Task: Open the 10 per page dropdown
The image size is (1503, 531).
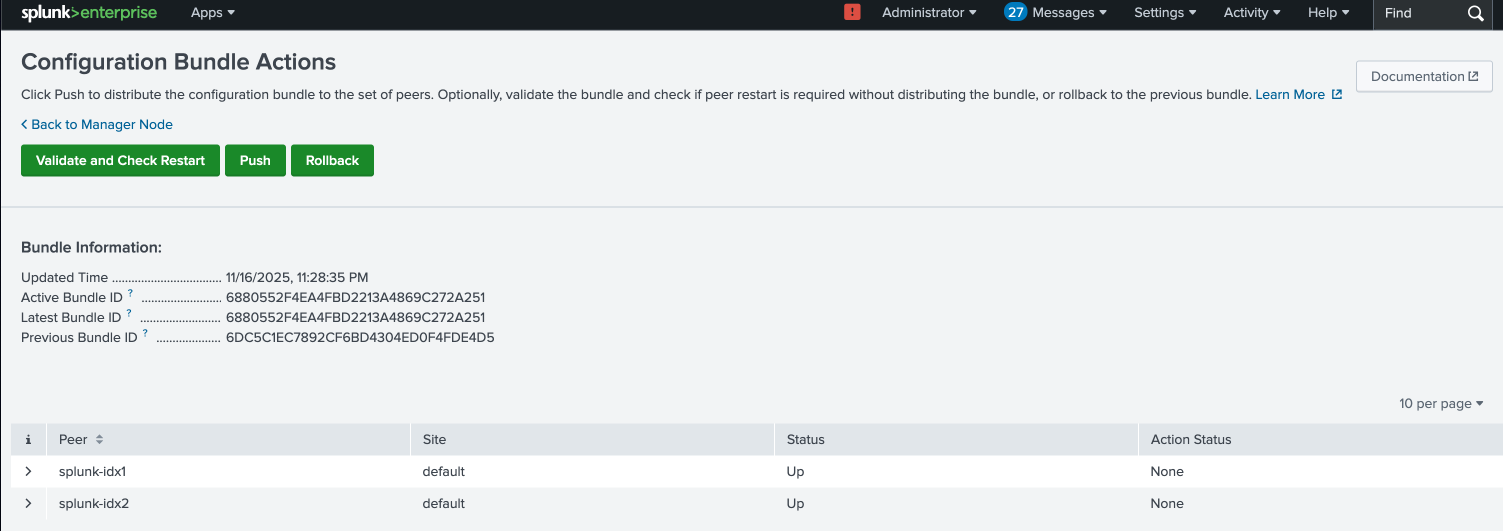Action: click(1441, 404)
